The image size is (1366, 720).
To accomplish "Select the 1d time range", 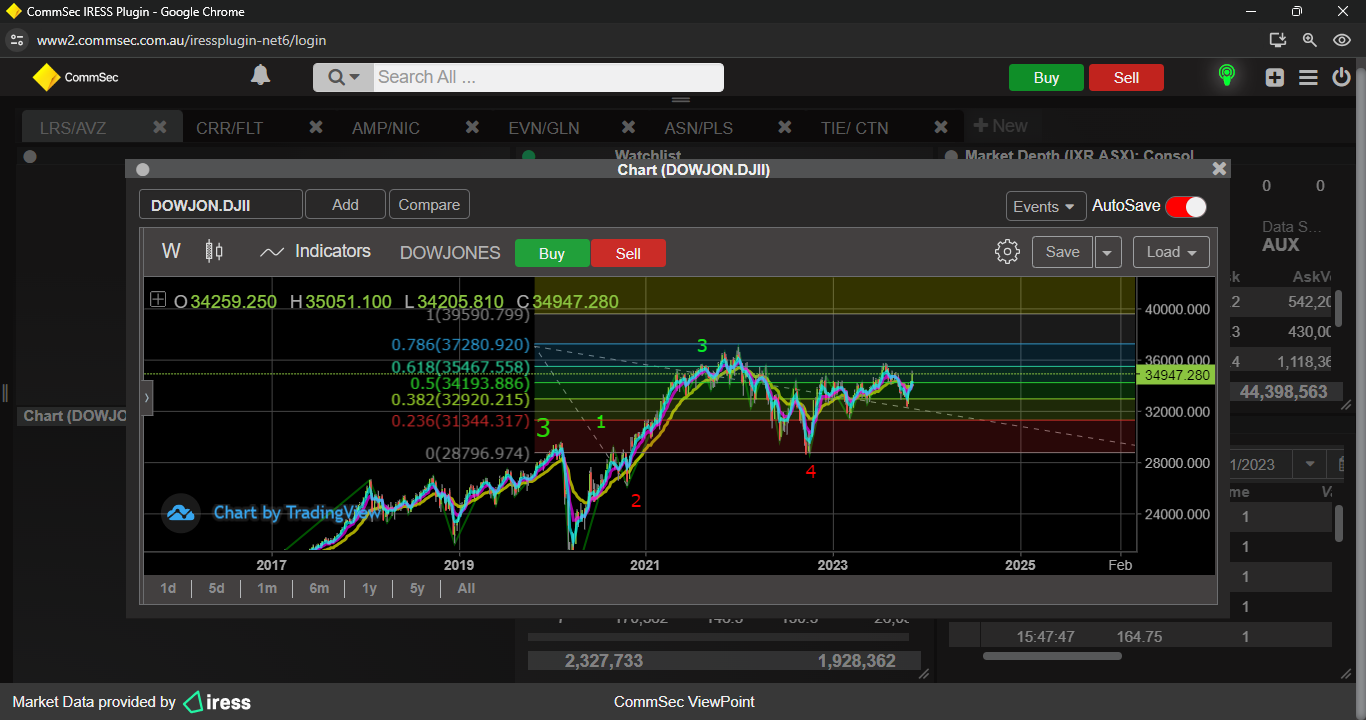I will [168, 588].
